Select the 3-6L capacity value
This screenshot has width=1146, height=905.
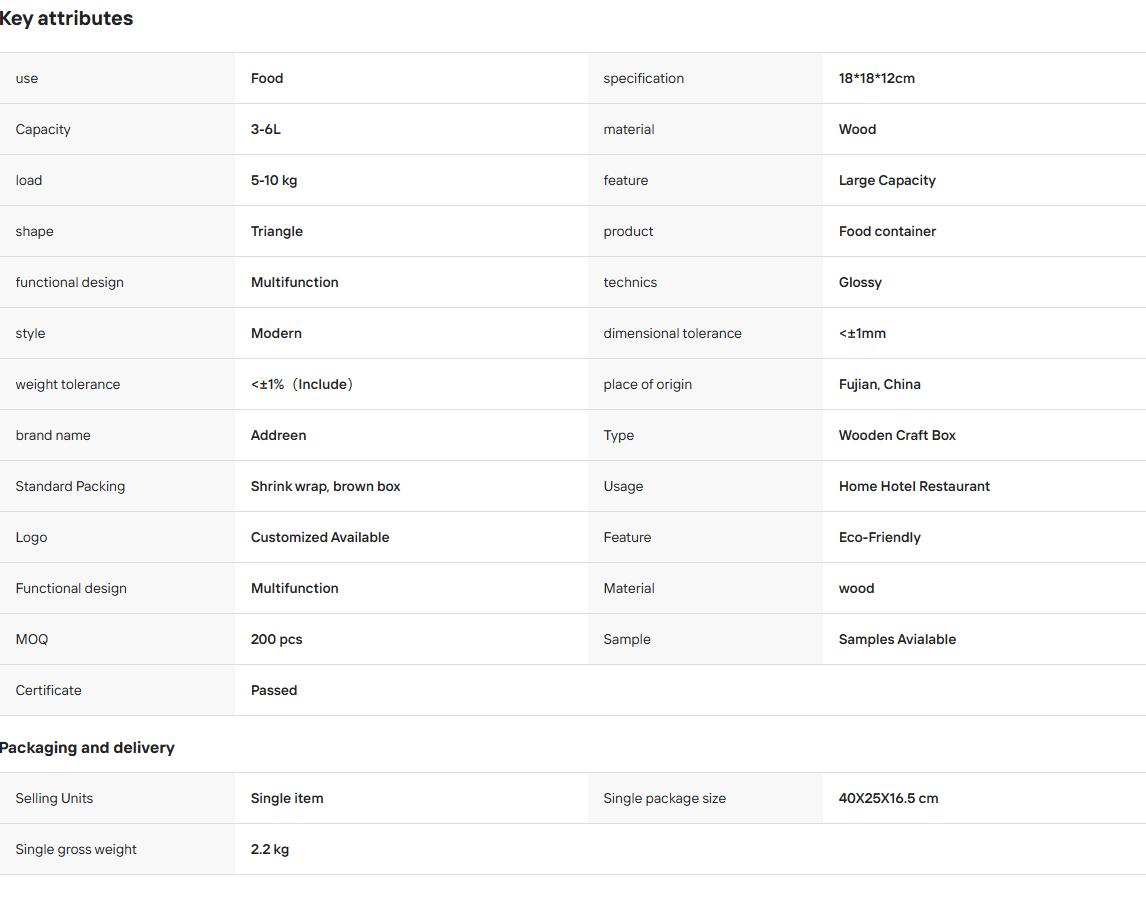(x=265, y=129)
